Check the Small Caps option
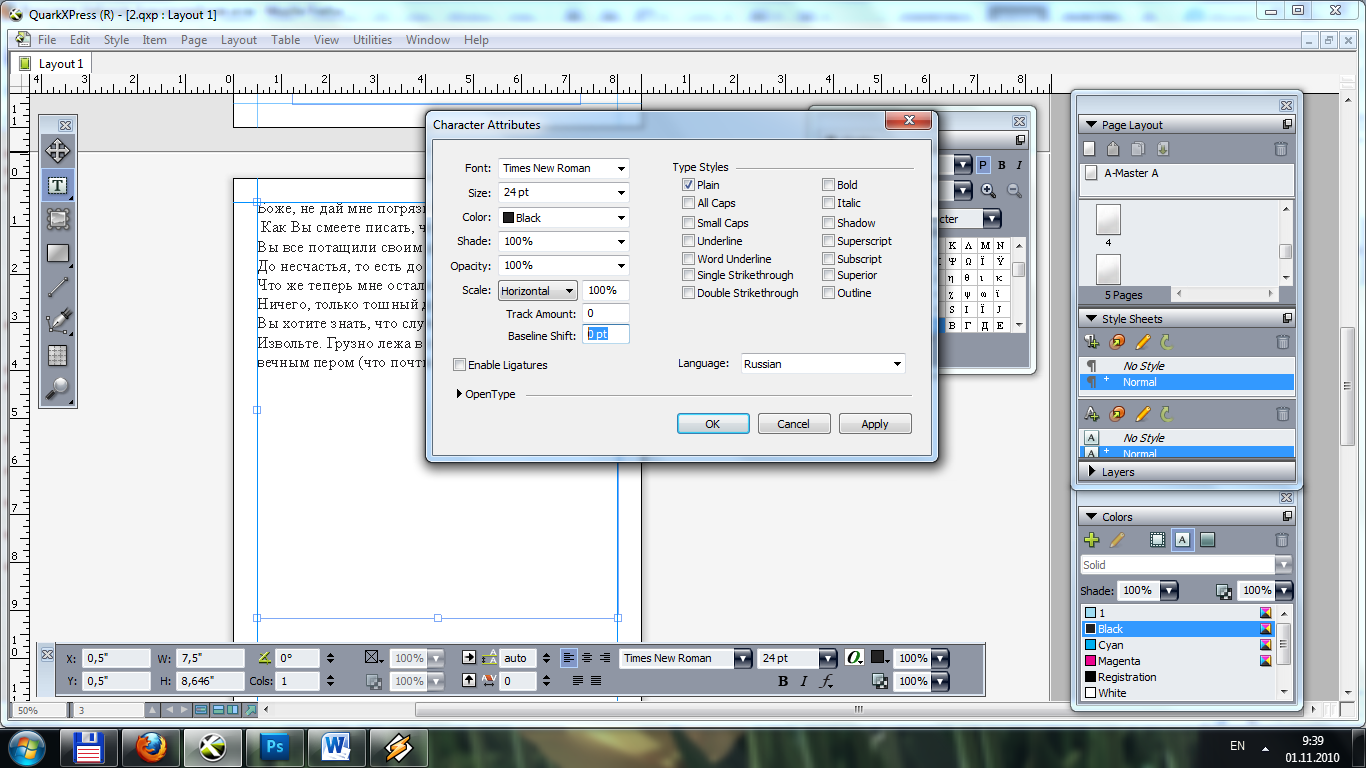Viewport: 1366px width, 768px height. 688,223
